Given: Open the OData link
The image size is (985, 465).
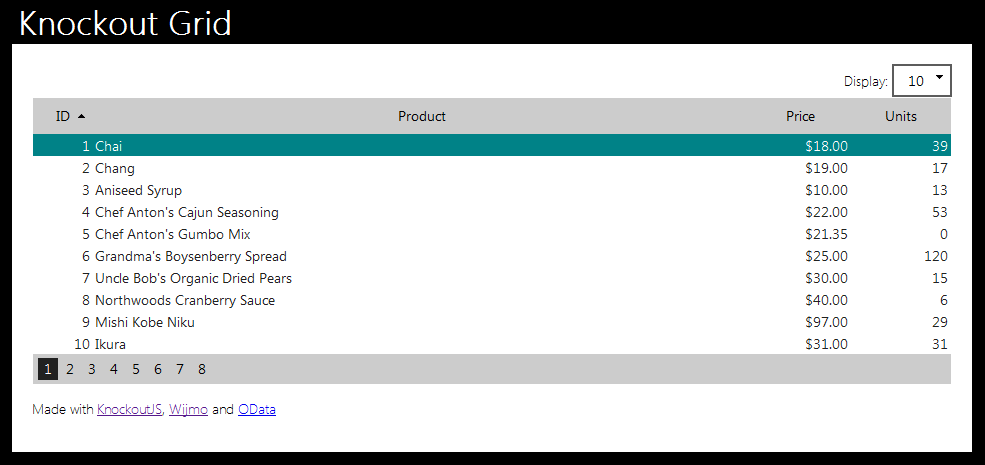Looking at the screenshot, I should point(257,410).
